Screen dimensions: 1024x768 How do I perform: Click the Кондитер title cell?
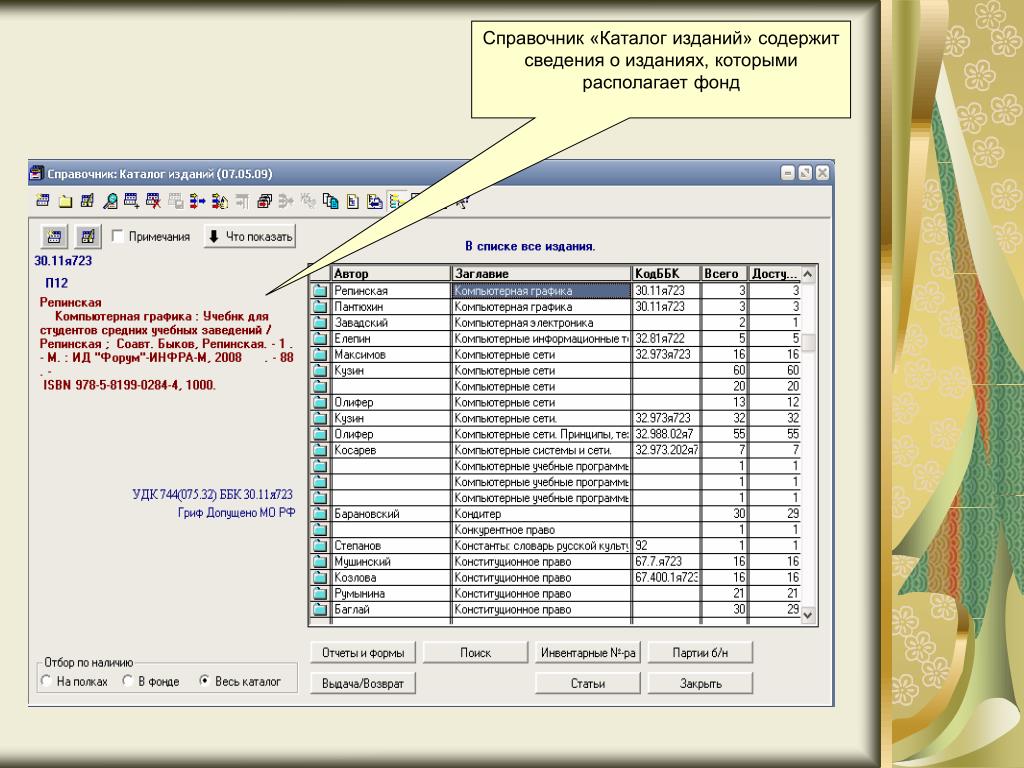[x=541, y=514]
